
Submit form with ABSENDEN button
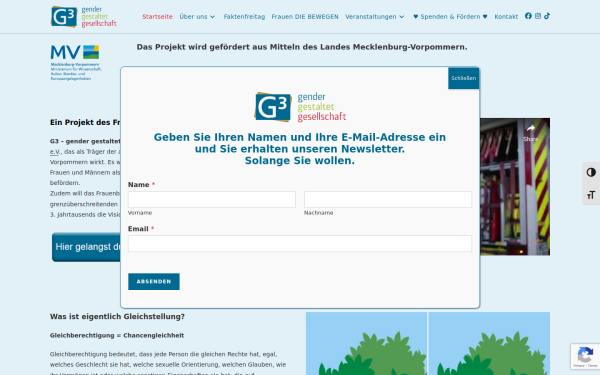154,282
